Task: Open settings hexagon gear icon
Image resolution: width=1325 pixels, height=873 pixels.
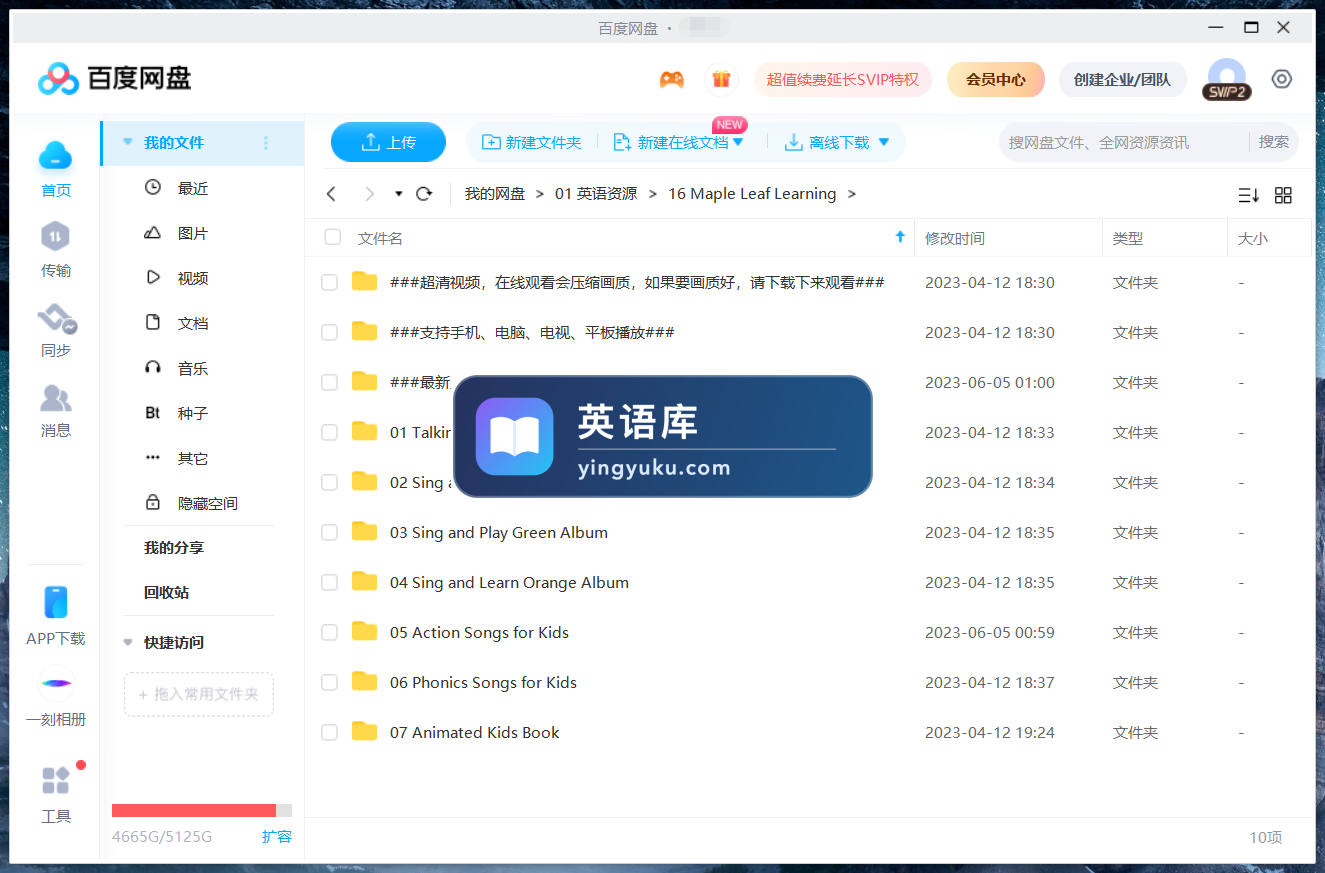Action: tap(1282, 79)
